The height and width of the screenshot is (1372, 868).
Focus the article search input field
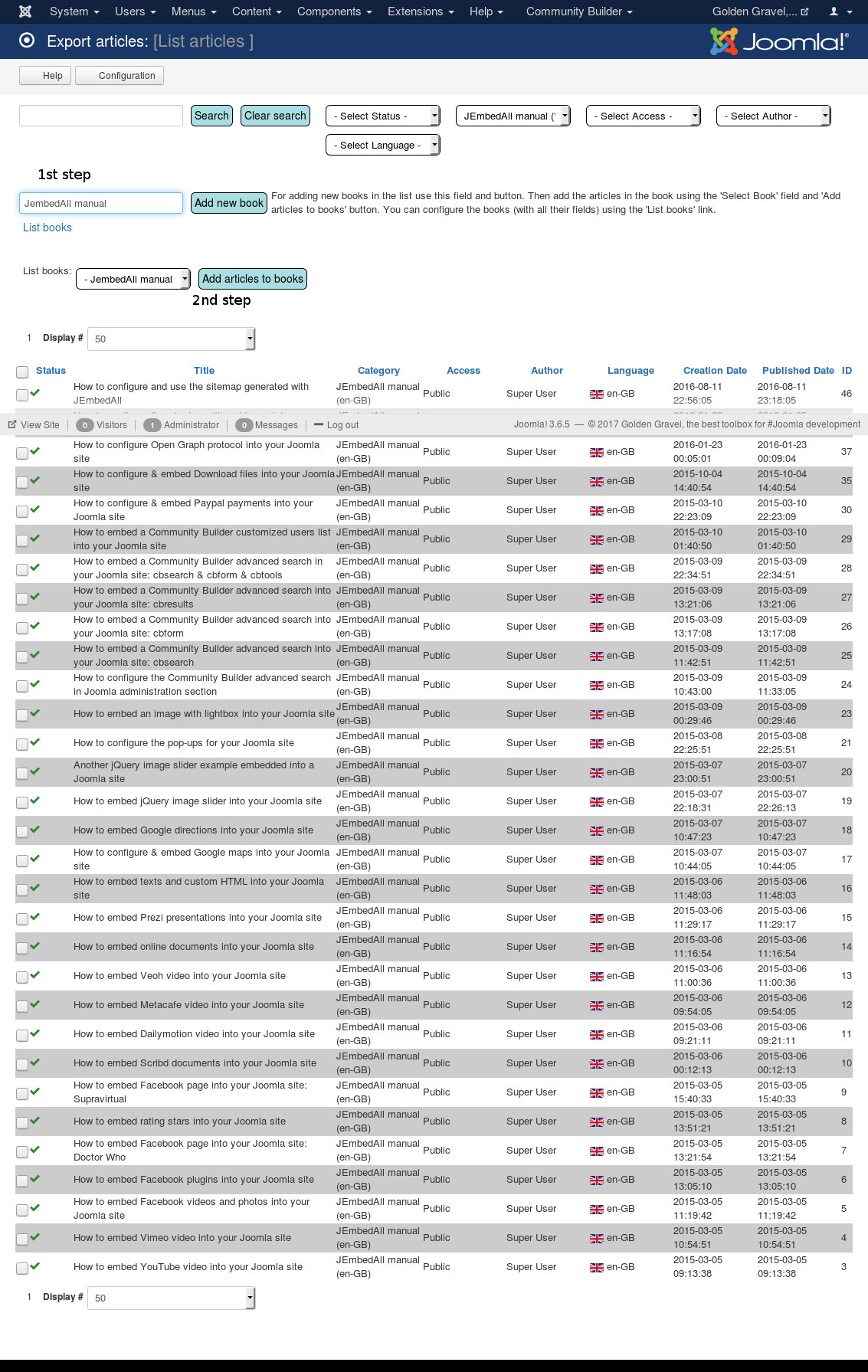[x=101, y=116]
